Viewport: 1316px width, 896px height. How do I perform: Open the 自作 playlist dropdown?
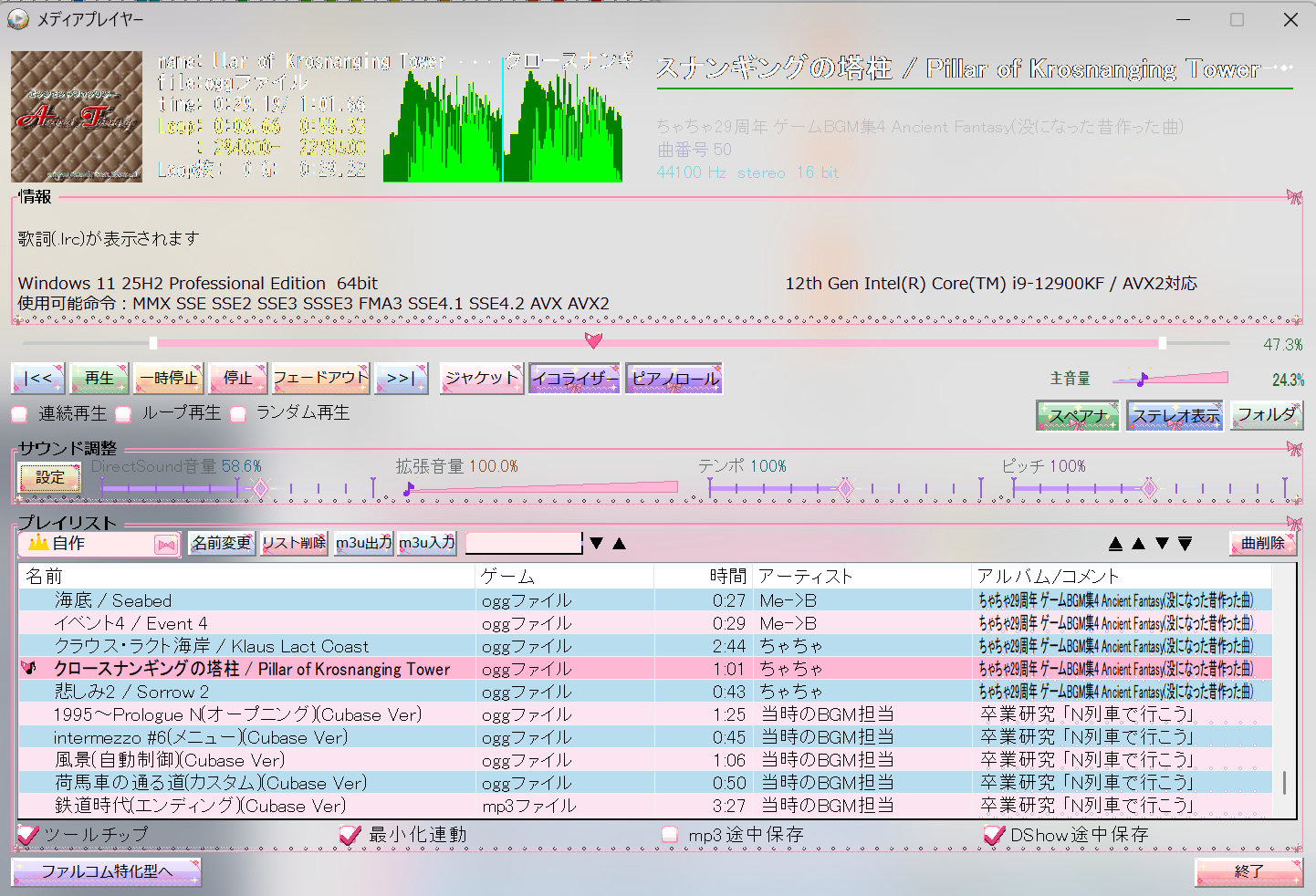click(99, 544)
